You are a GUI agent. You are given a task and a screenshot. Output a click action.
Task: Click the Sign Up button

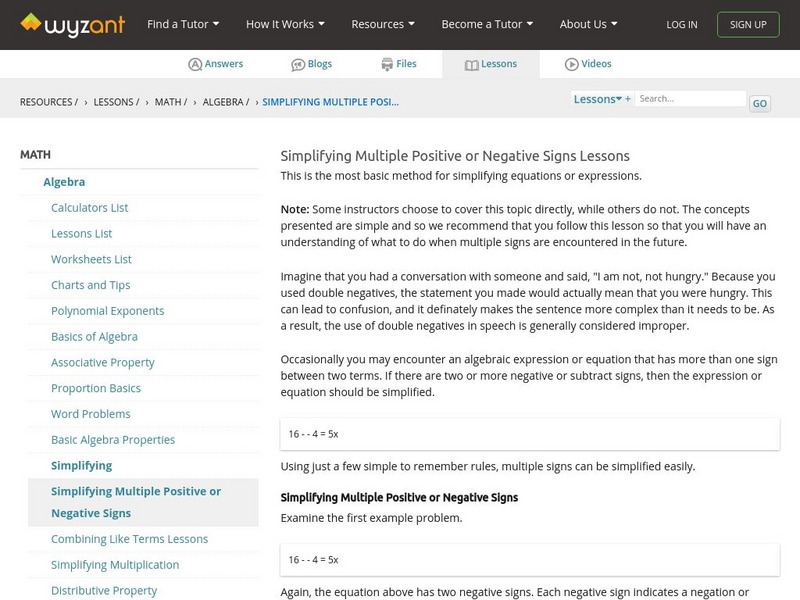tap(748, 24)
